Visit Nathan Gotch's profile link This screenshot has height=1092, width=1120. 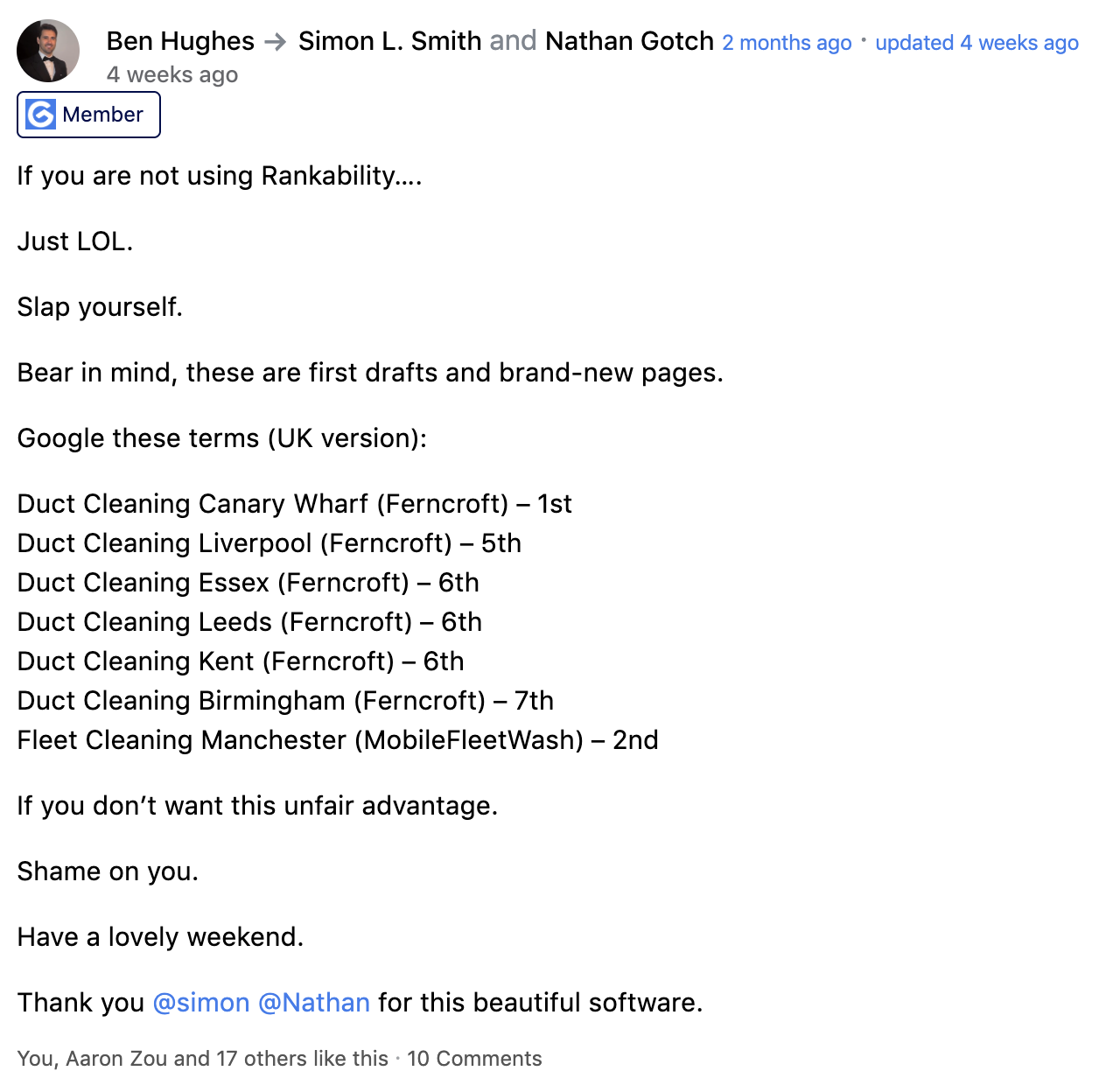pos(629,41)
